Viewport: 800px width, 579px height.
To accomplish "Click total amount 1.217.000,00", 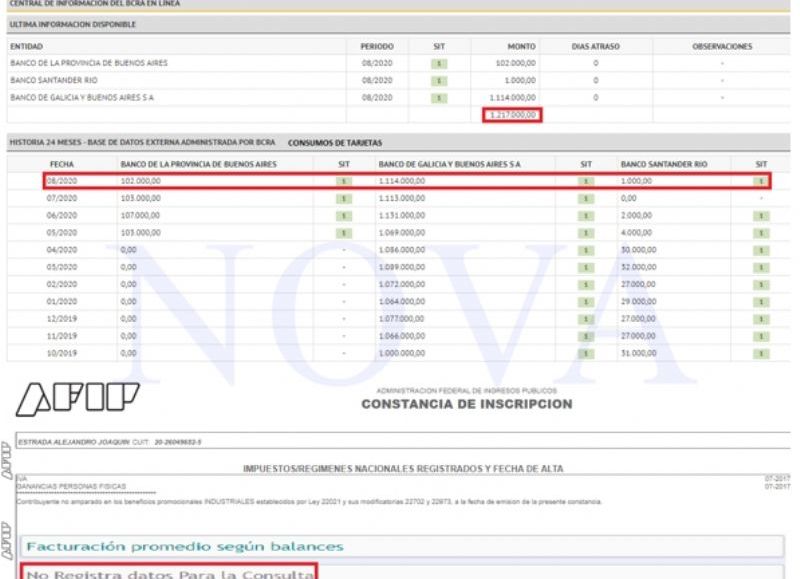I will click(512, 115).
